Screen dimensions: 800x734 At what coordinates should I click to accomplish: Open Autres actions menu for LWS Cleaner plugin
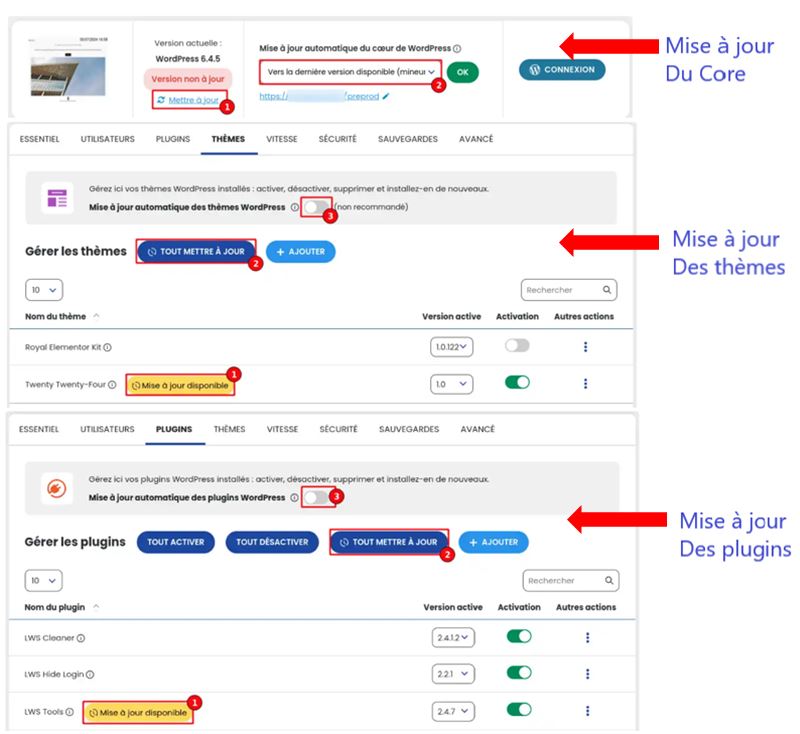[586, 635]
